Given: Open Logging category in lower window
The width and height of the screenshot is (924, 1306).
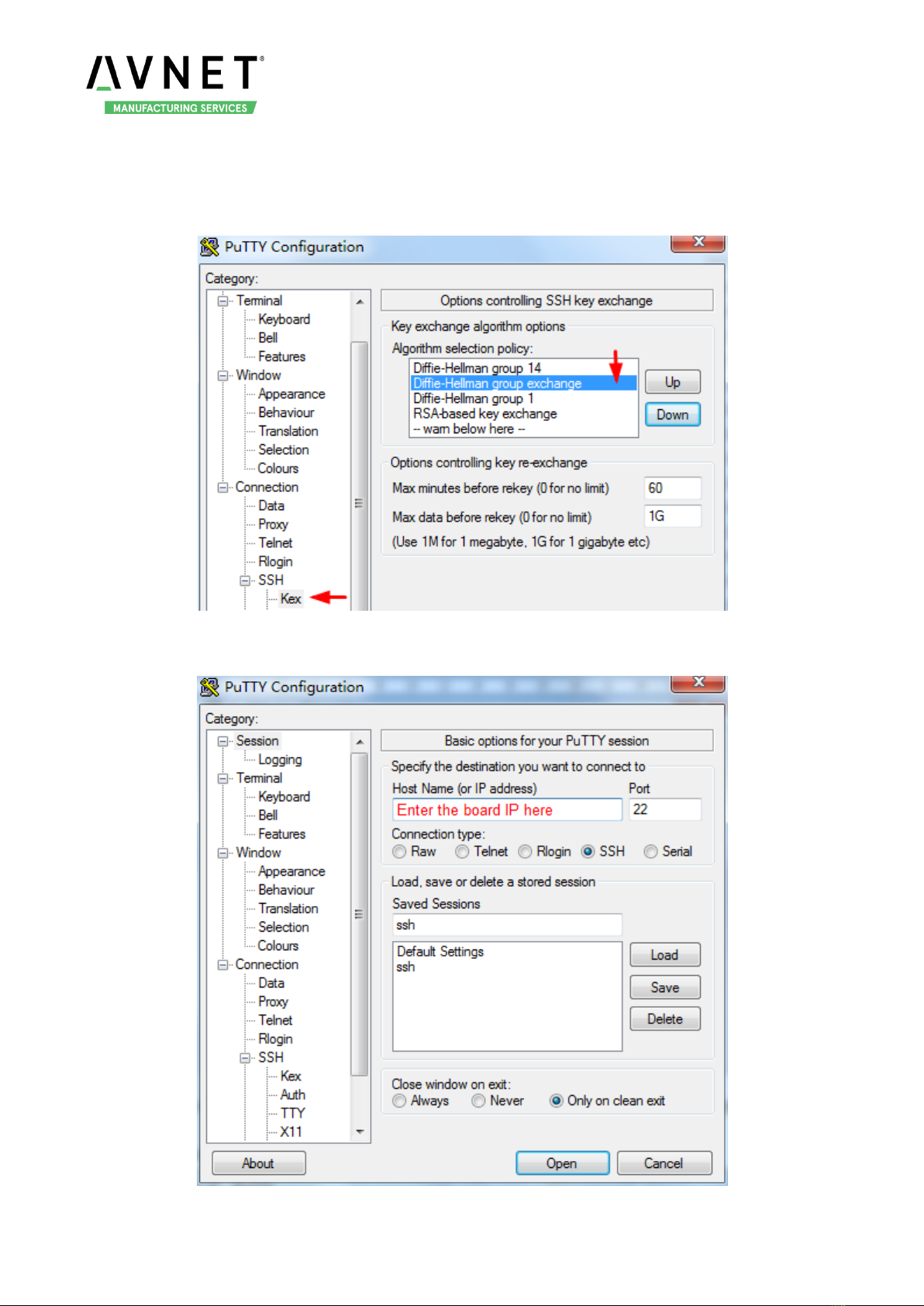Looking at the screenshot, I should click(280, 760).
